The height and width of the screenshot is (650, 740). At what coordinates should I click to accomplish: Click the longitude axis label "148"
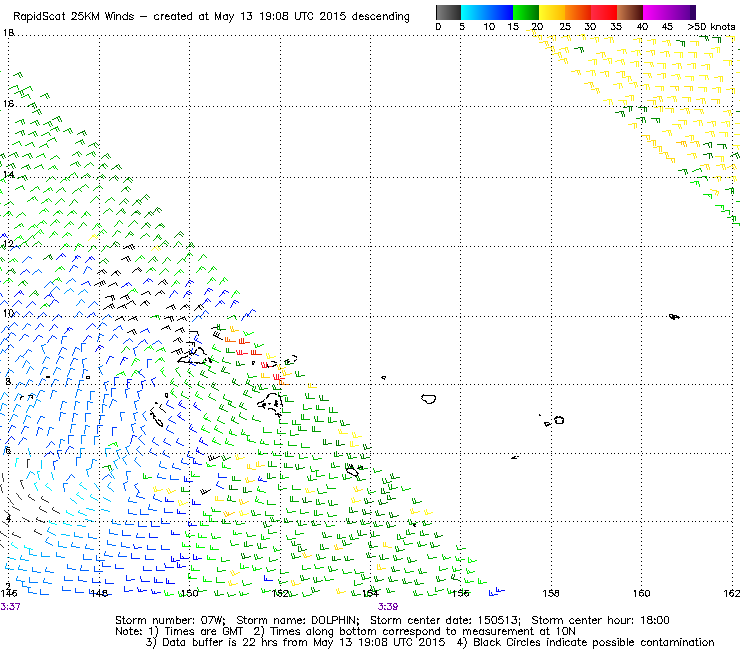(x=100, y=593)
